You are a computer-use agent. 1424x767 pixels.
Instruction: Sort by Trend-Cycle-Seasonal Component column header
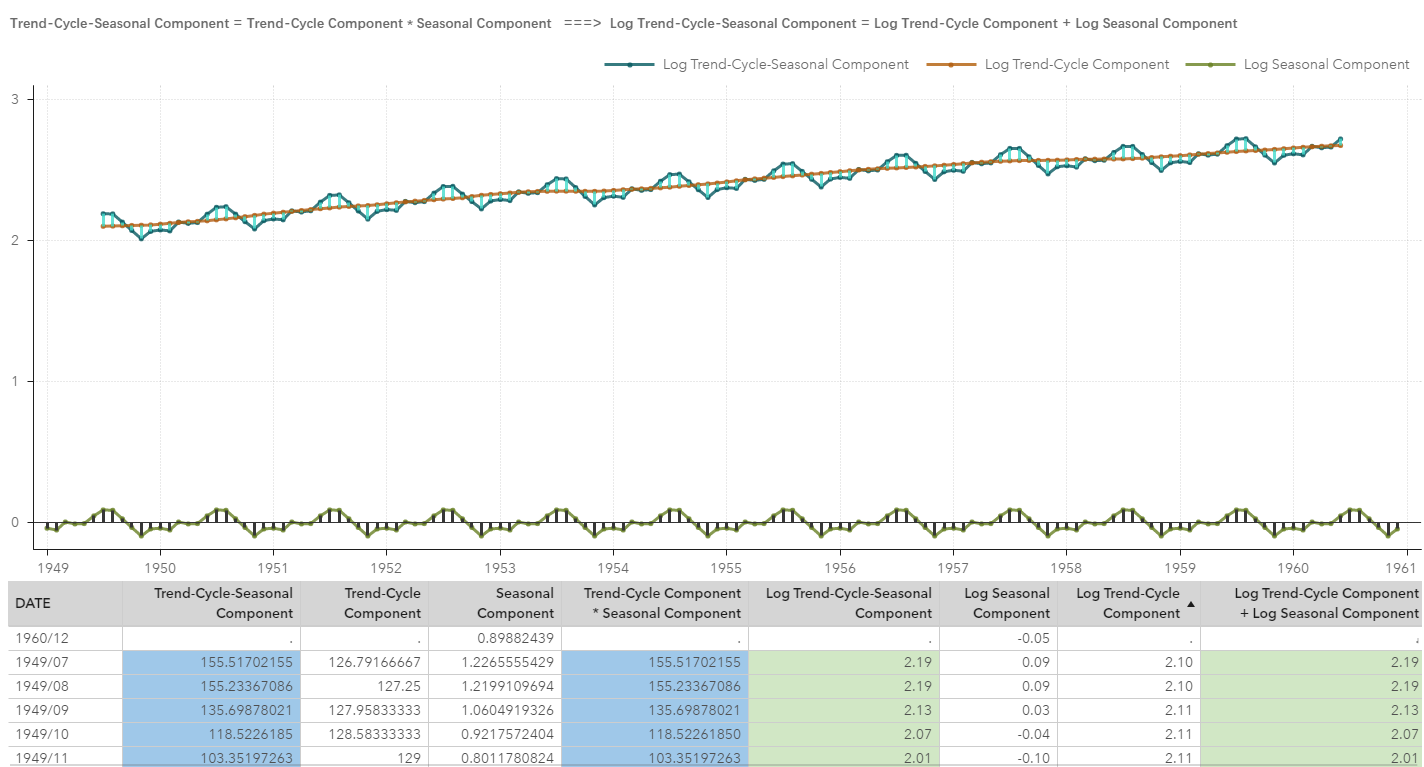[x=211, y=603]
